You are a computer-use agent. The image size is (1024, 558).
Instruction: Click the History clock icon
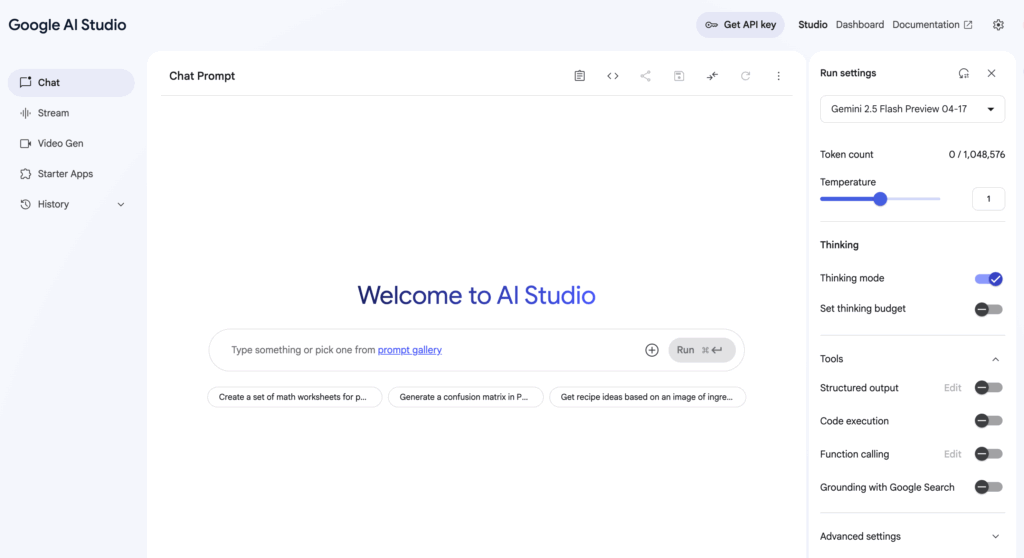click(x=25, y=205)
